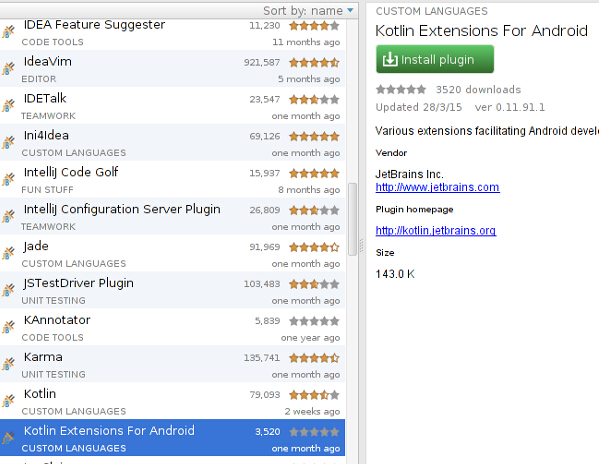The image size is (615, 465).
Task: Click the 'Updated 28/3/15' date text
Action: [419, 107]
